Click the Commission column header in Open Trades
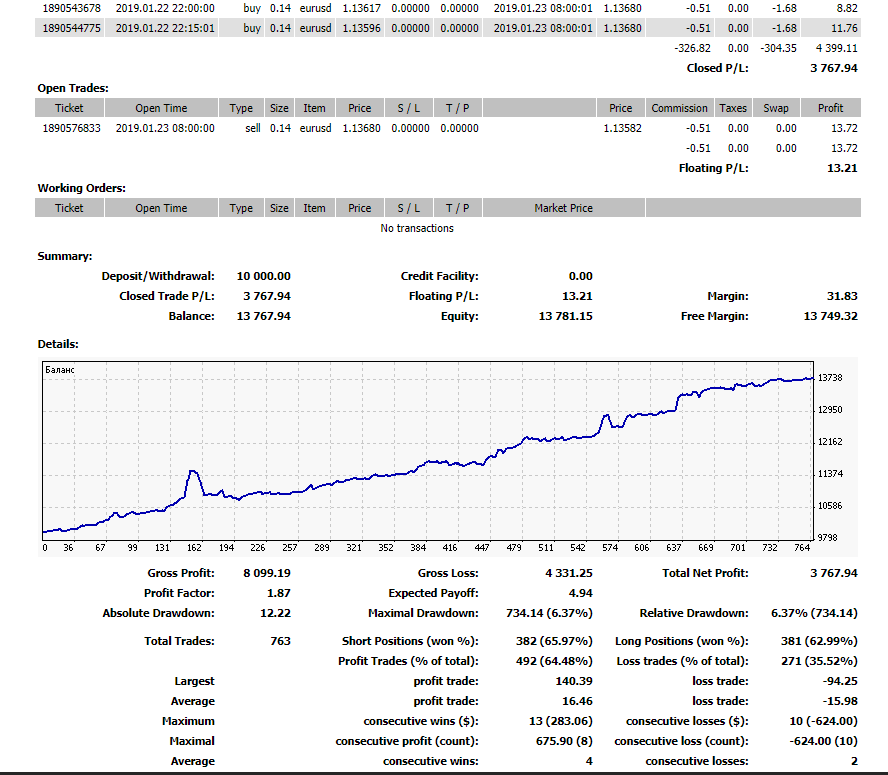 coord(679,108)
